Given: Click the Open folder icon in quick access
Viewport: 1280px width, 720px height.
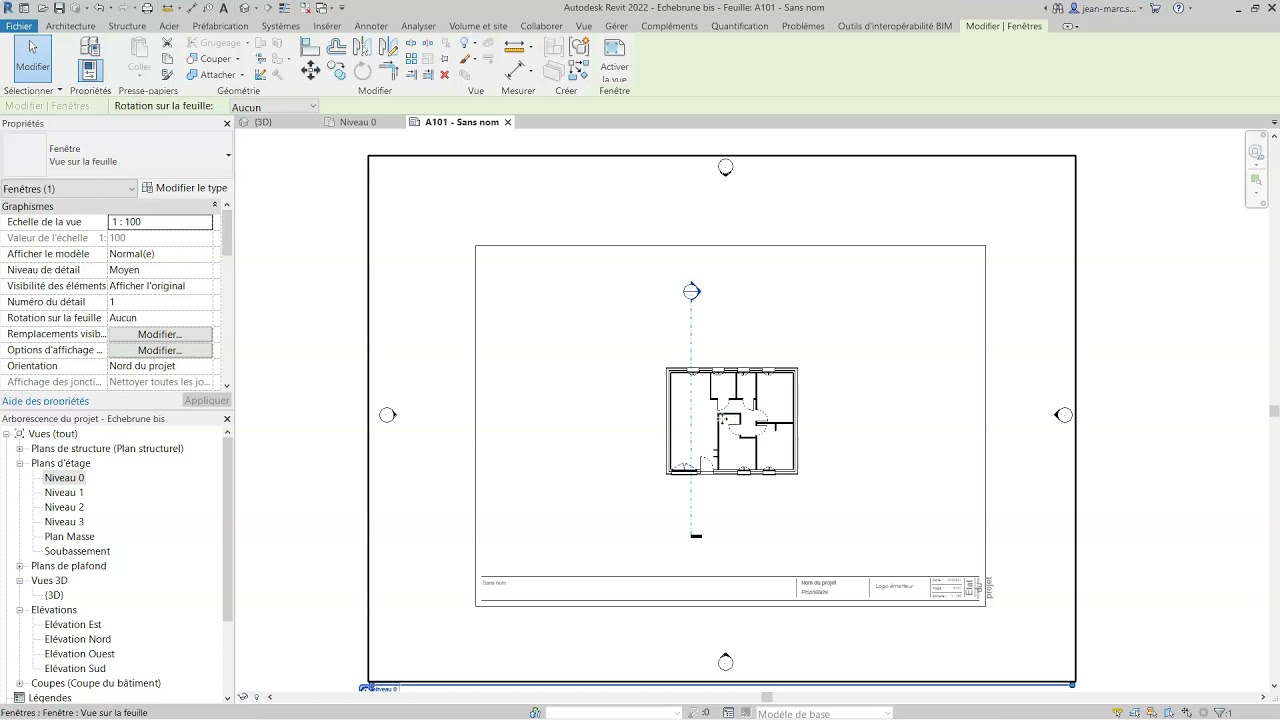Looking at the screenshot, I should [x=43, y=8].
